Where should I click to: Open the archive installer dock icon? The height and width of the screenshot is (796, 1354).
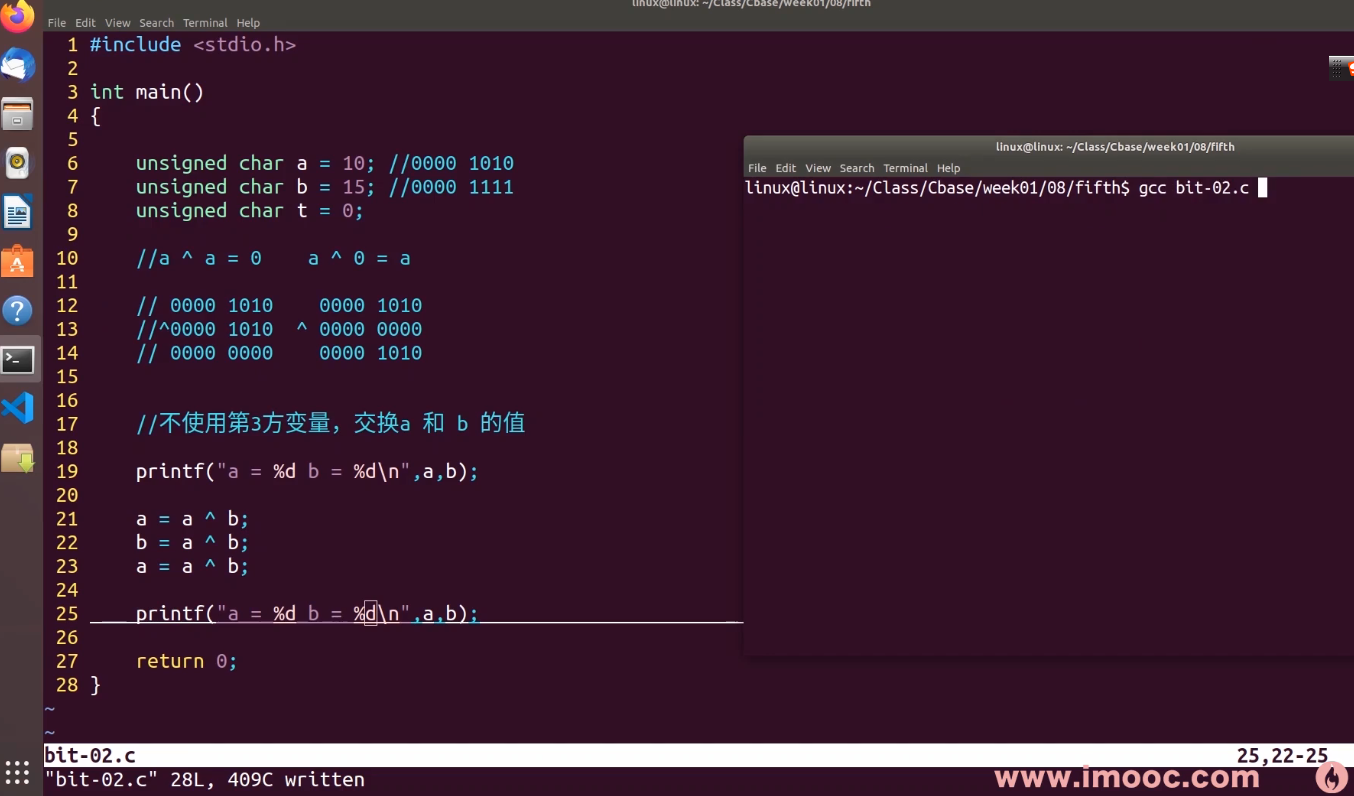click(x=18, y=457)
